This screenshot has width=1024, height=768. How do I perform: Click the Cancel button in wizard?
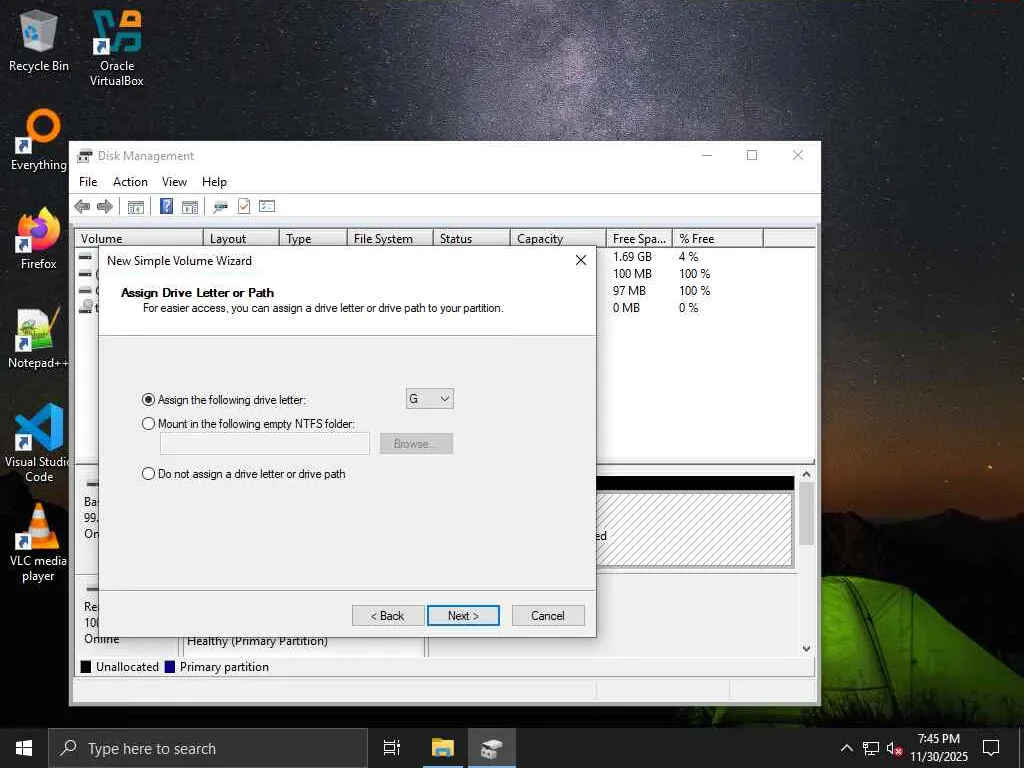(x=548, y=616)
